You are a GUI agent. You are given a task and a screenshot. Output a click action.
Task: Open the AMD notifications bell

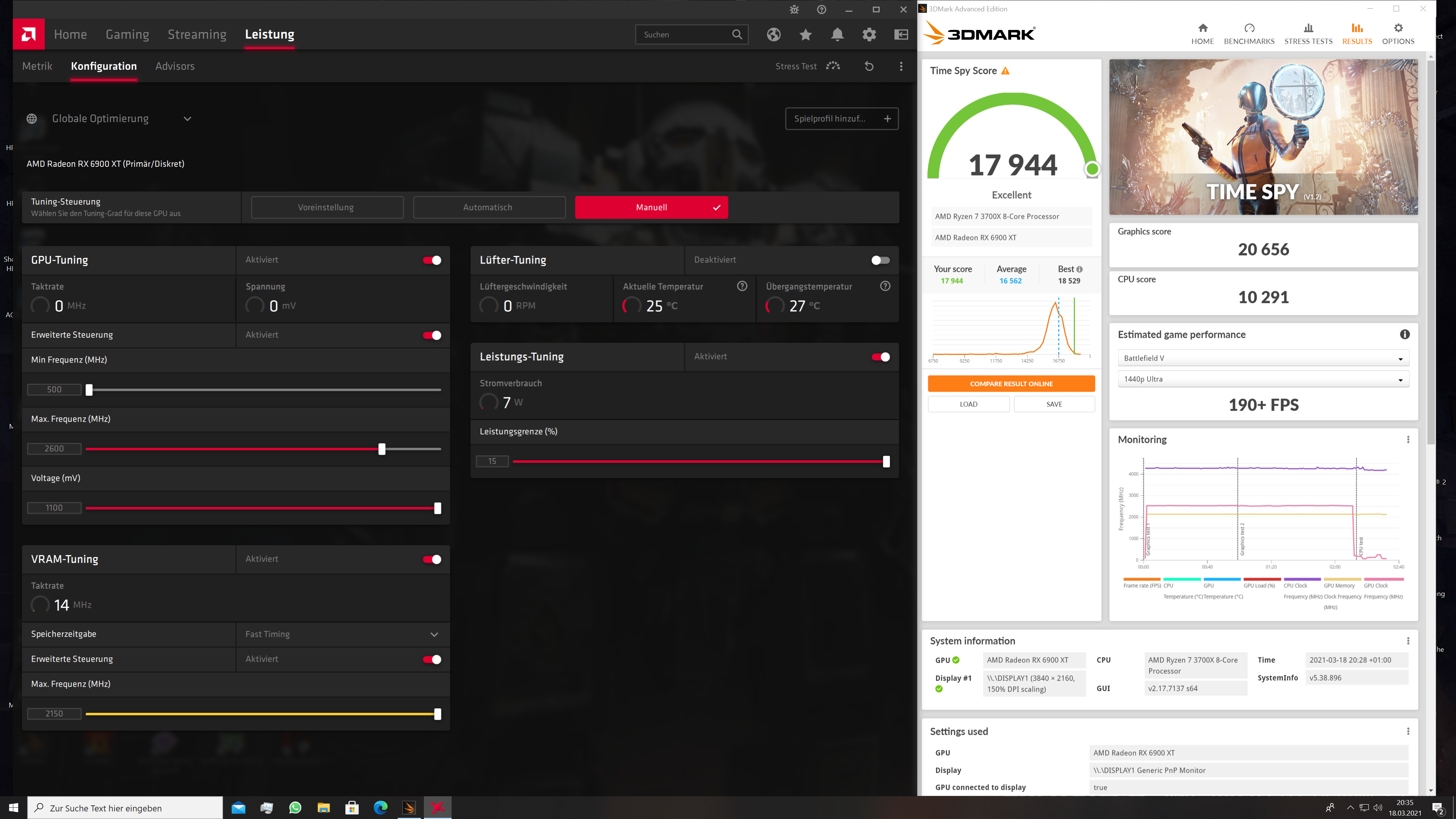[x=837, y=35]
